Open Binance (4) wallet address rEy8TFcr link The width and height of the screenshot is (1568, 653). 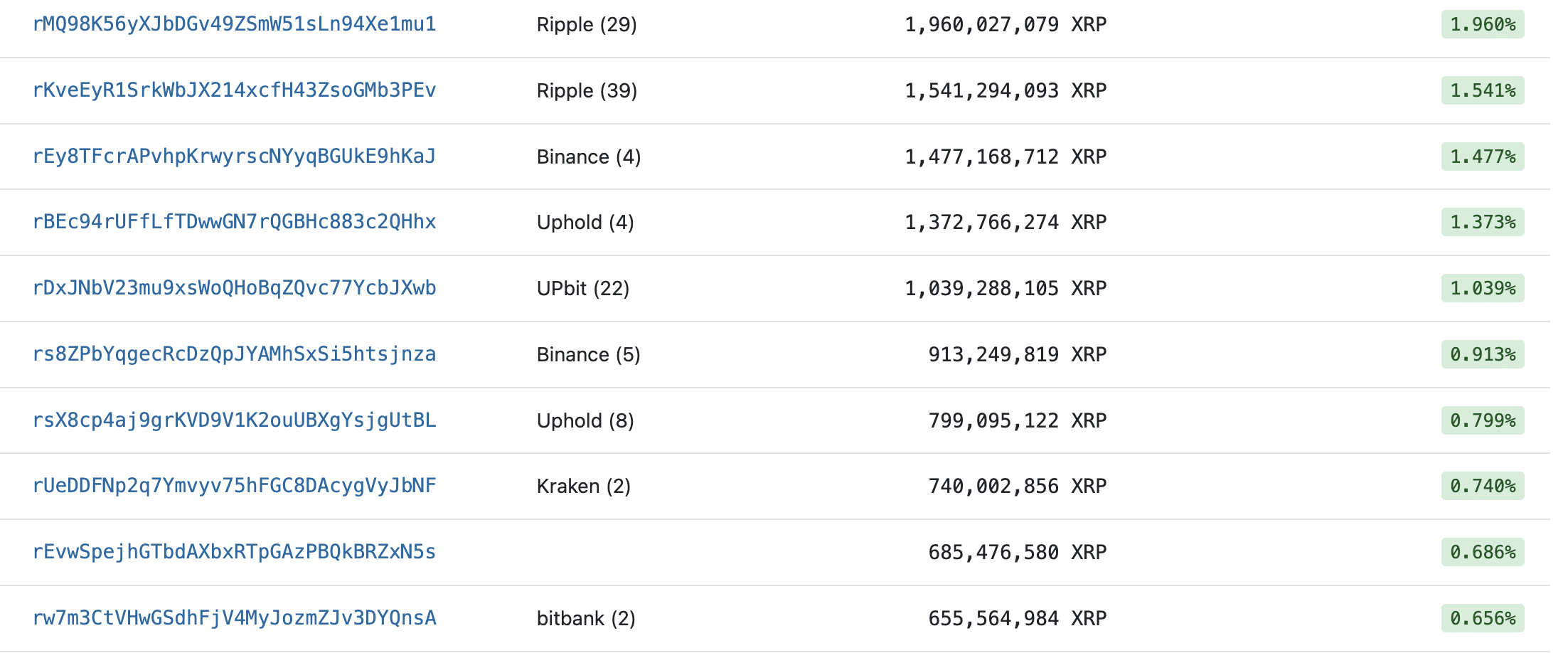pos(234,156)
